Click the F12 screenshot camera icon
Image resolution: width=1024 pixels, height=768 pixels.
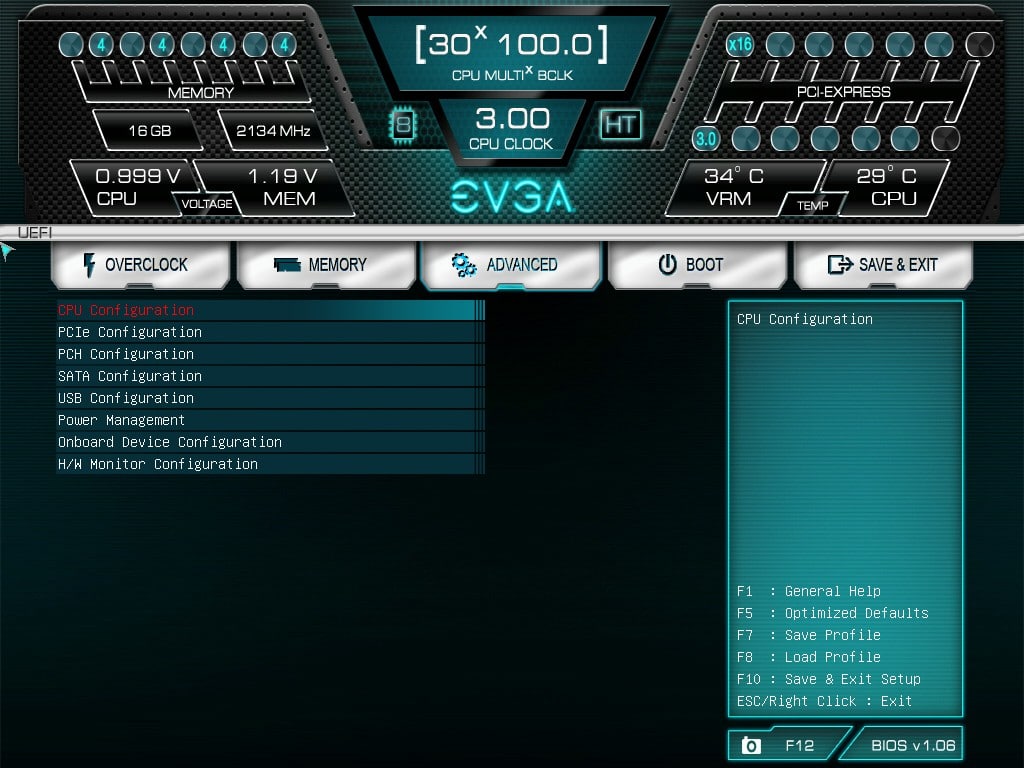point(751,745)
